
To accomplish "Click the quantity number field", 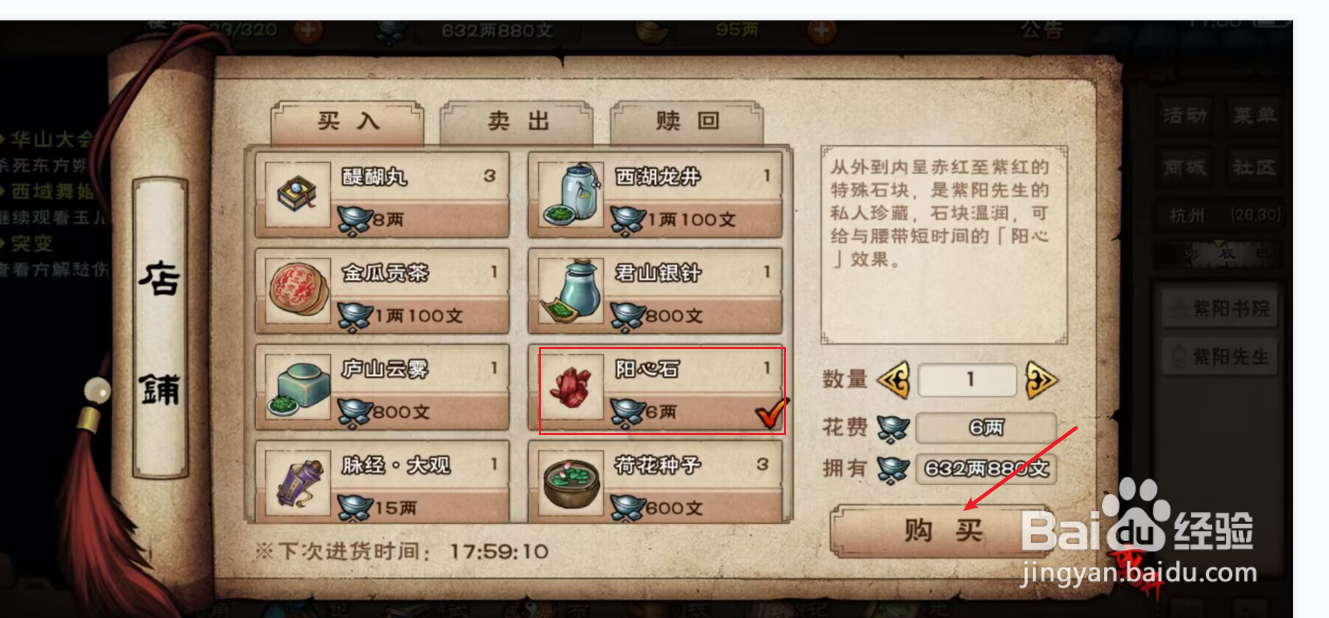I will coord(968,380).
